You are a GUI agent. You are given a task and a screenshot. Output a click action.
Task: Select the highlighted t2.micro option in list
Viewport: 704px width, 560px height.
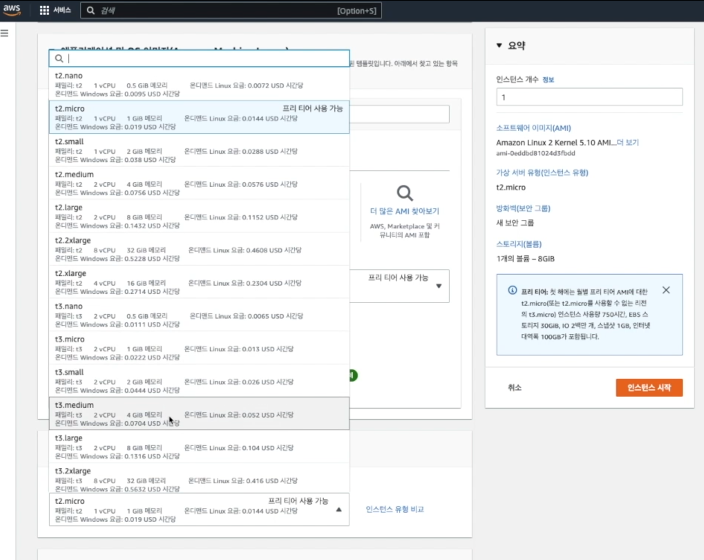[x=199, y=117]
